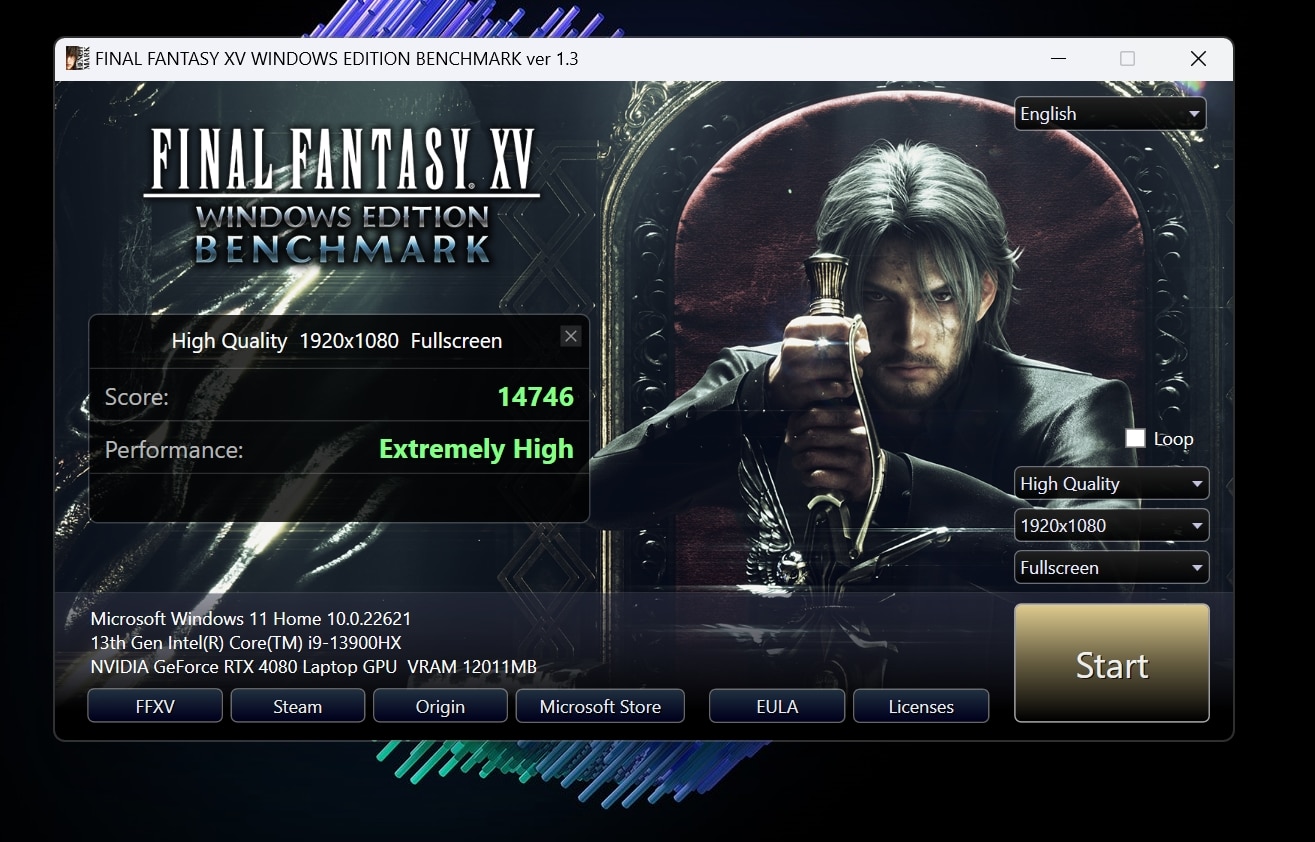Click the Extremely High performance text

(476, 450)
